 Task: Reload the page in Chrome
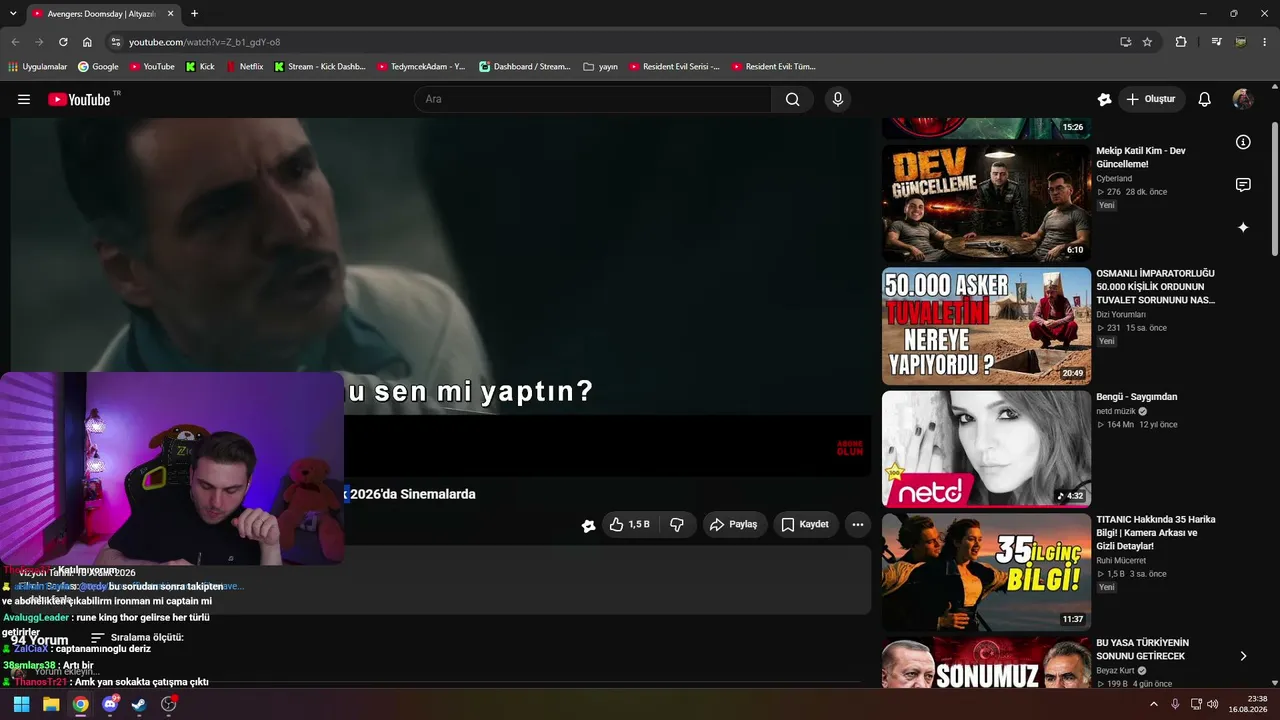click(x=63, y=42)
